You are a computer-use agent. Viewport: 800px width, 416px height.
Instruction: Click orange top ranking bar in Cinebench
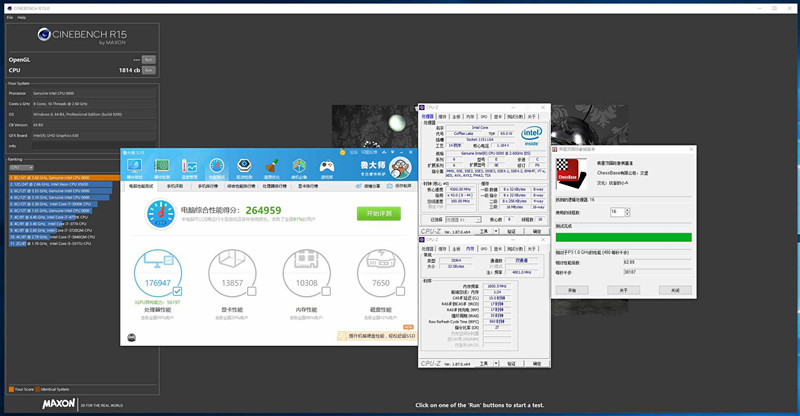click(64, 178)
